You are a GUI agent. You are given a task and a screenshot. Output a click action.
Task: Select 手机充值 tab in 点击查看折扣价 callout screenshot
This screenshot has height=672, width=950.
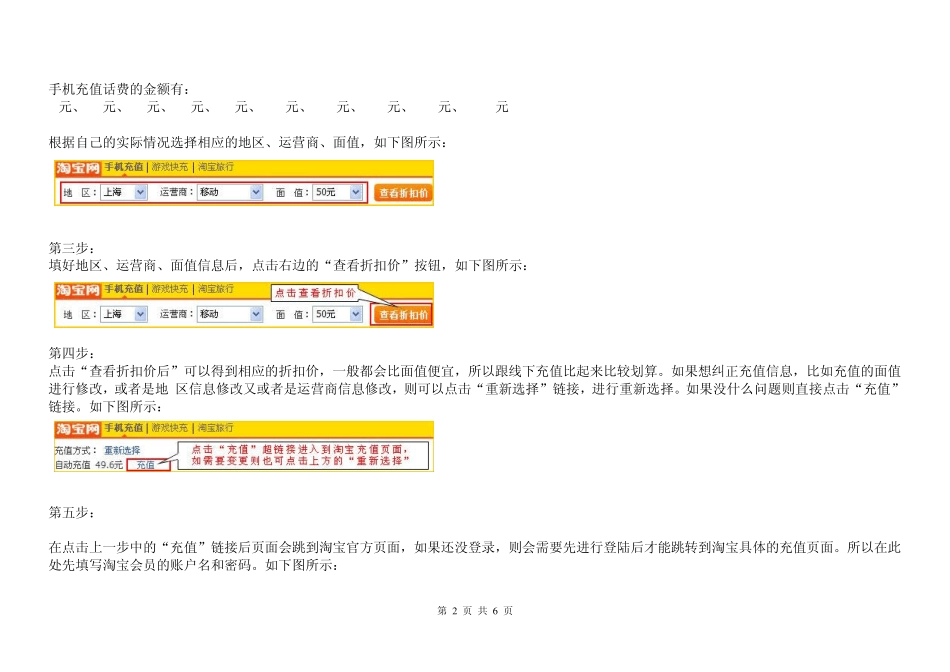(x=124, y=289)
